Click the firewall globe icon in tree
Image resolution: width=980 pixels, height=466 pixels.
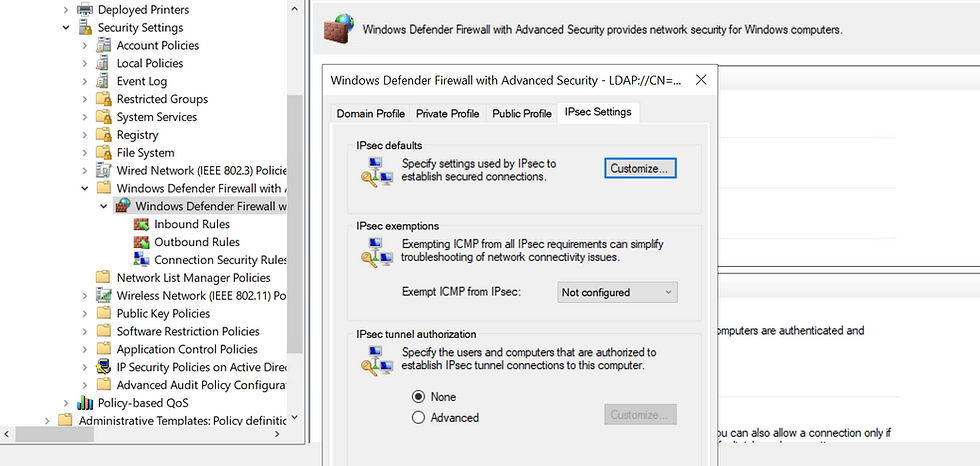(122, 206)
